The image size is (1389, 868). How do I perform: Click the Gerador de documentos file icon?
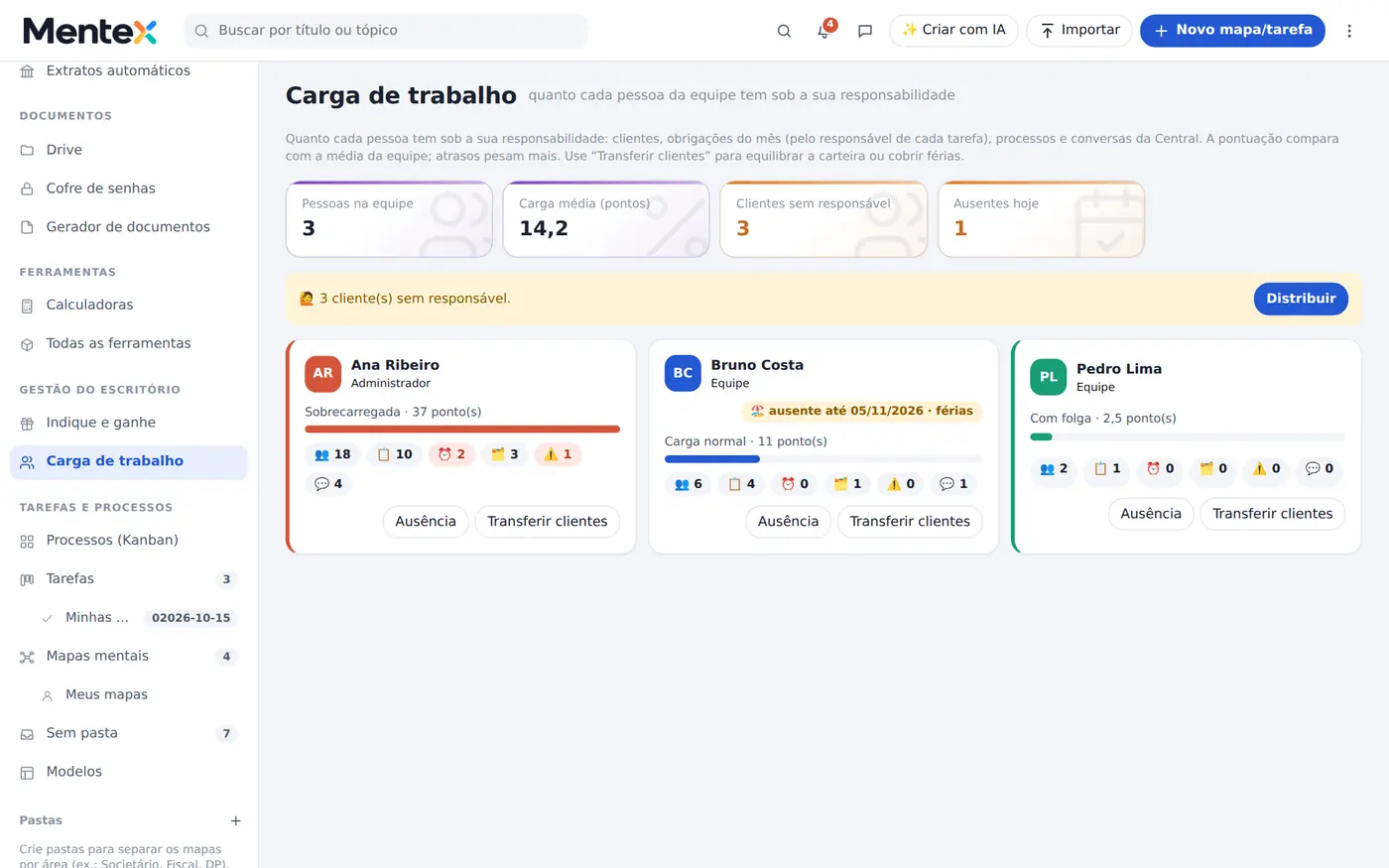27,227
